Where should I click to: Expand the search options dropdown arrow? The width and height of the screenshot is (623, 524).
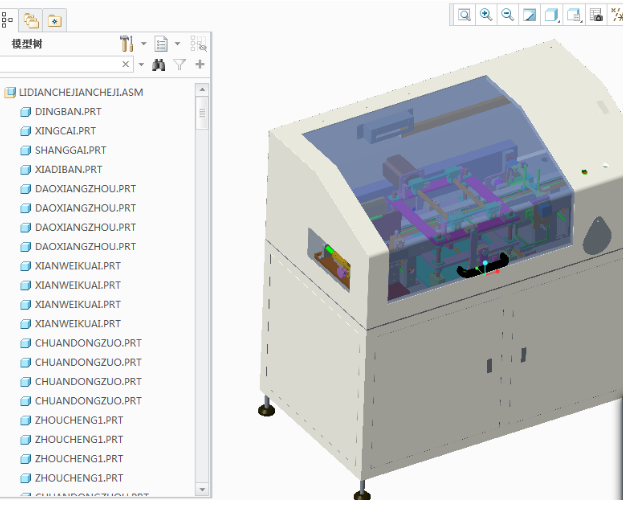pyautogui.click(x=141, y=64)
